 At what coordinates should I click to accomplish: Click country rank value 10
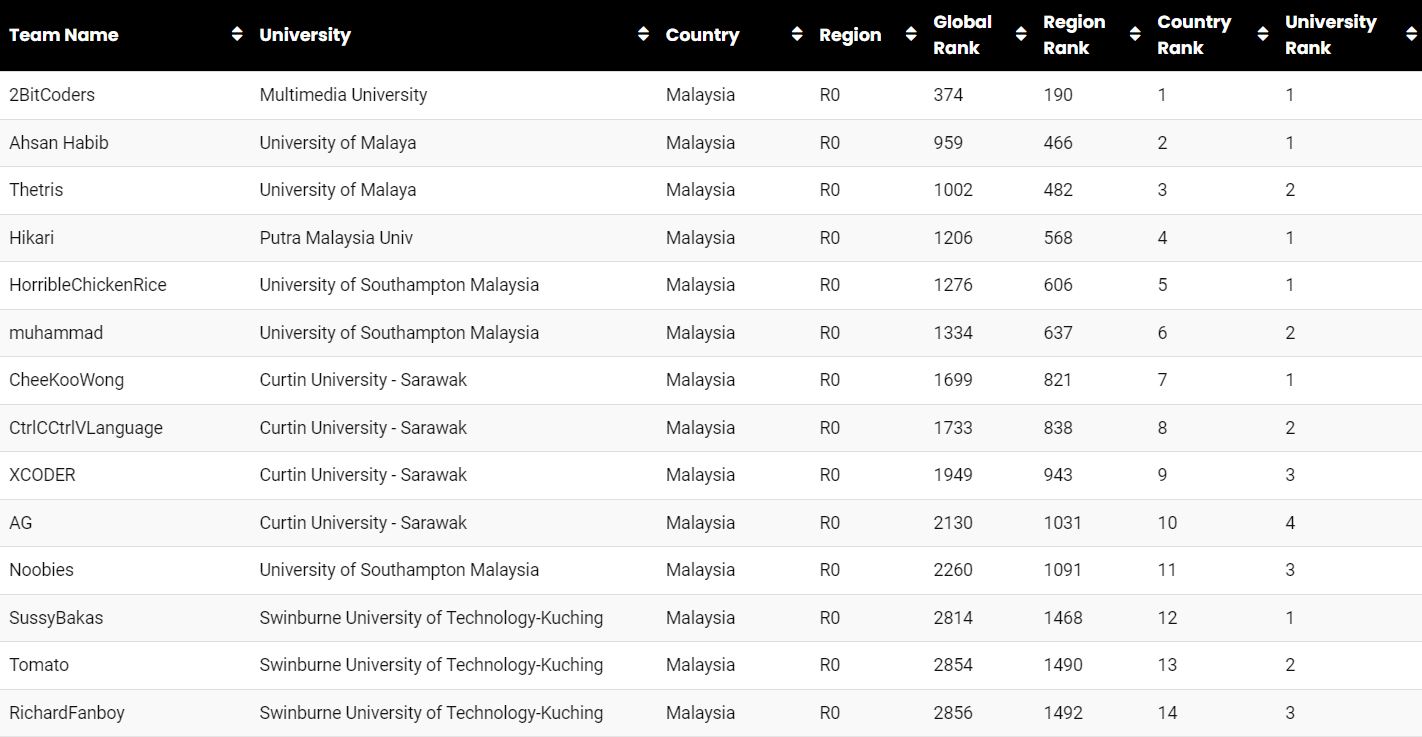pyautogui.click(x=1167, y=523)
